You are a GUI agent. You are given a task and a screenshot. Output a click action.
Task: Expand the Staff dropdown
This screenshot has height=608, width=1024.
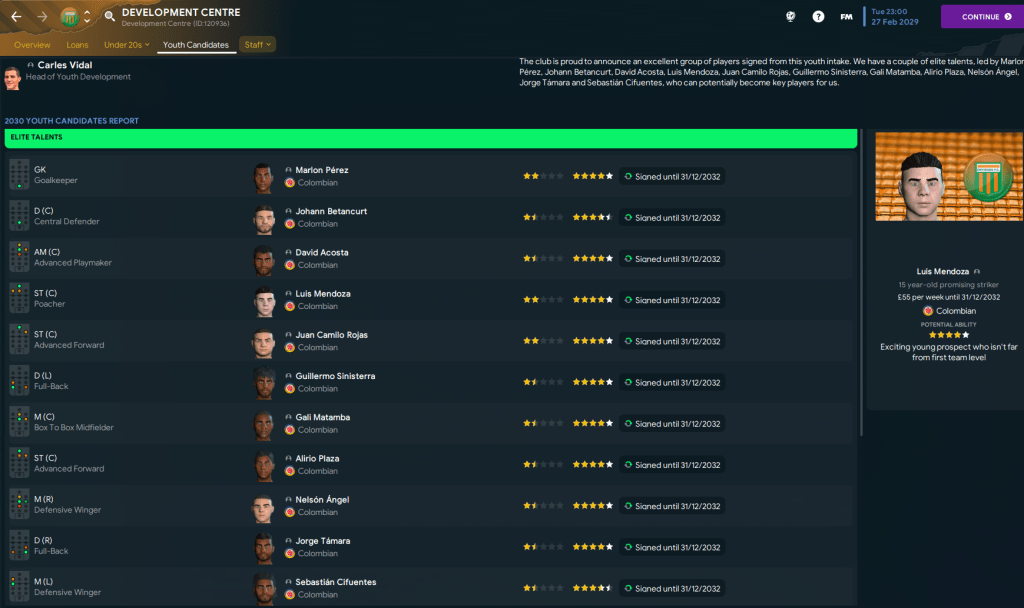tap(258, 45)
